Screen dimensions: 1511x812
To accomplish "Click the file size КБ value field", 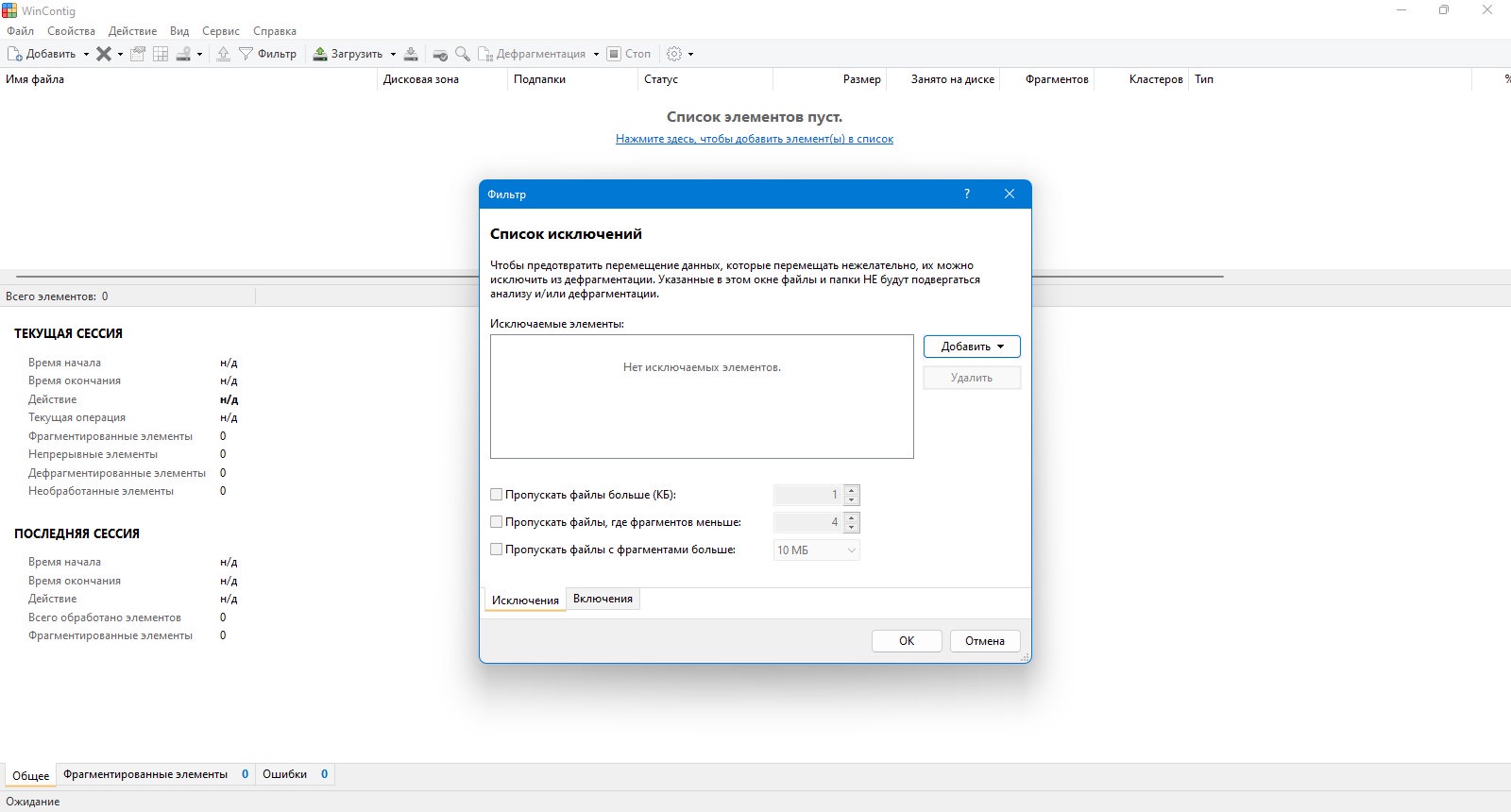I will pyautogui.click(x=807, y=495).
